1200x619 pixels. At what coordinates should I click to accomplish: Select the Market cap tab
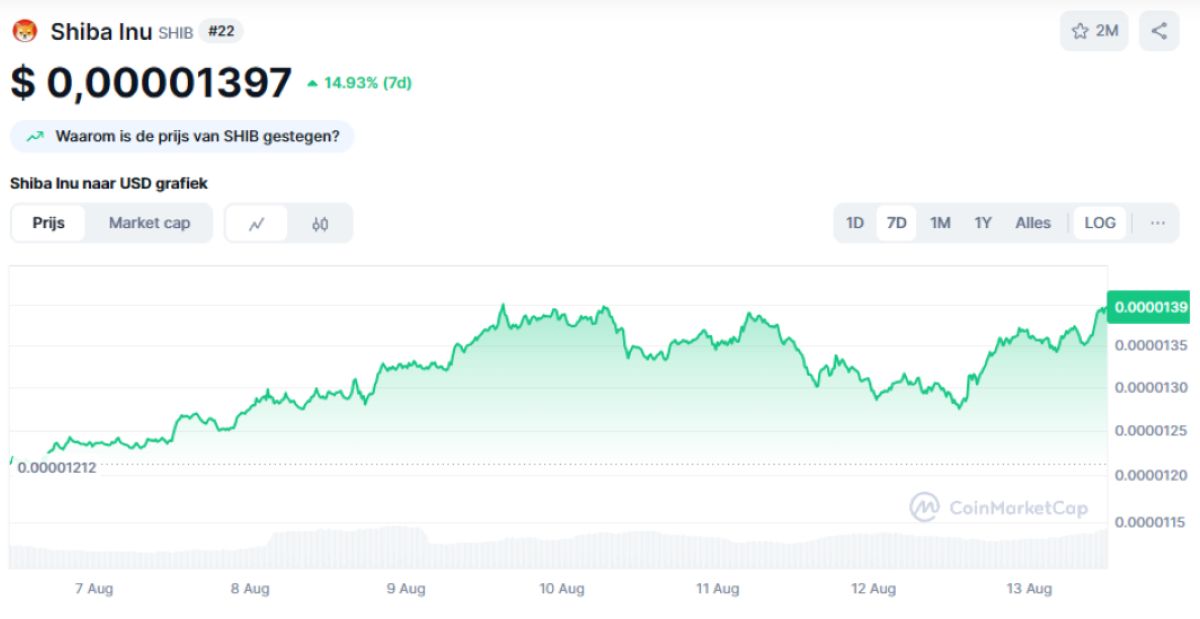(149, 223)
